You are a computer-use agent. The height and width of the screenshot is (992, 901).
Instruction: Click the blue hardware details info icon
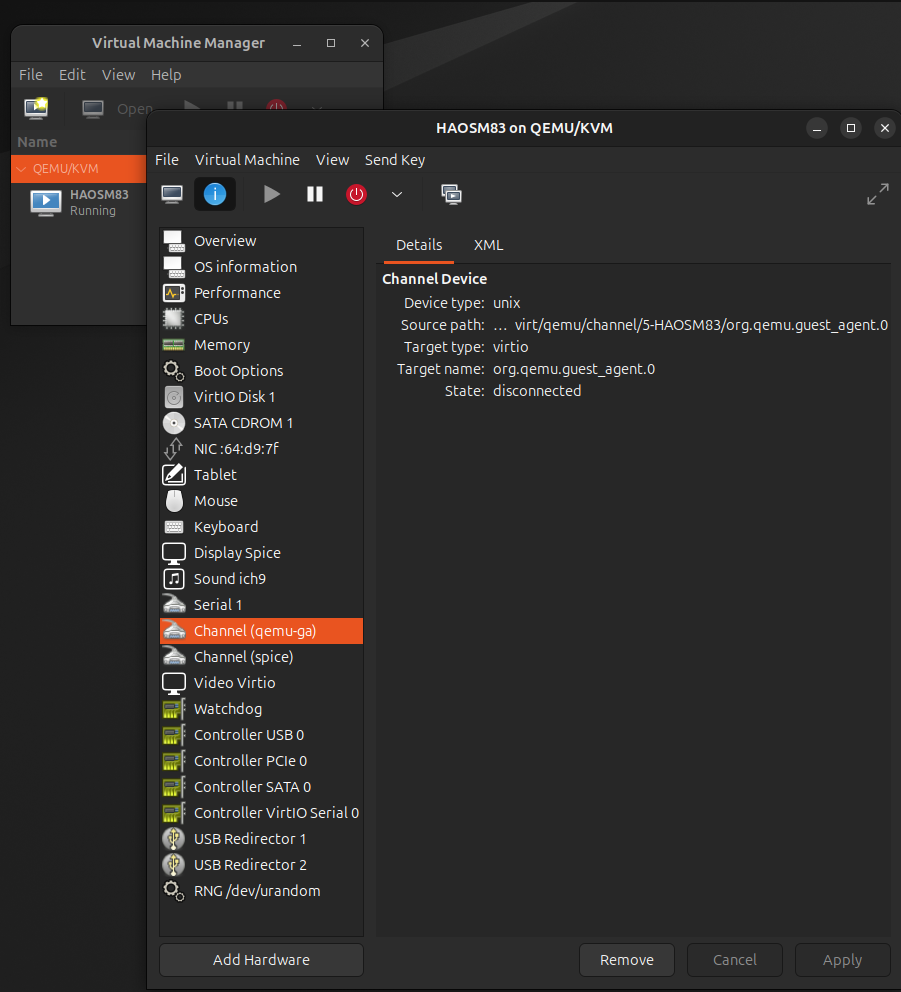pos(215,194)
